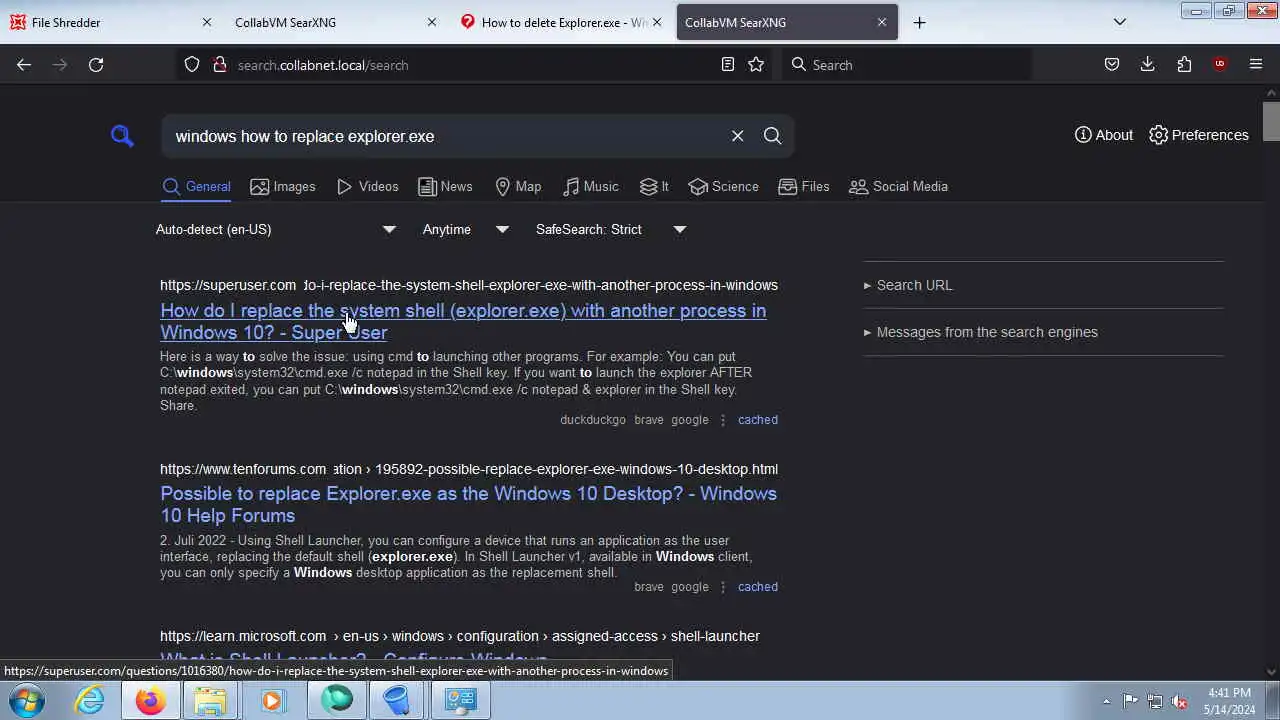Screen dimensions: 1280x720
Task: Click the insecure connection padlock icon
Action: [219, 65]
